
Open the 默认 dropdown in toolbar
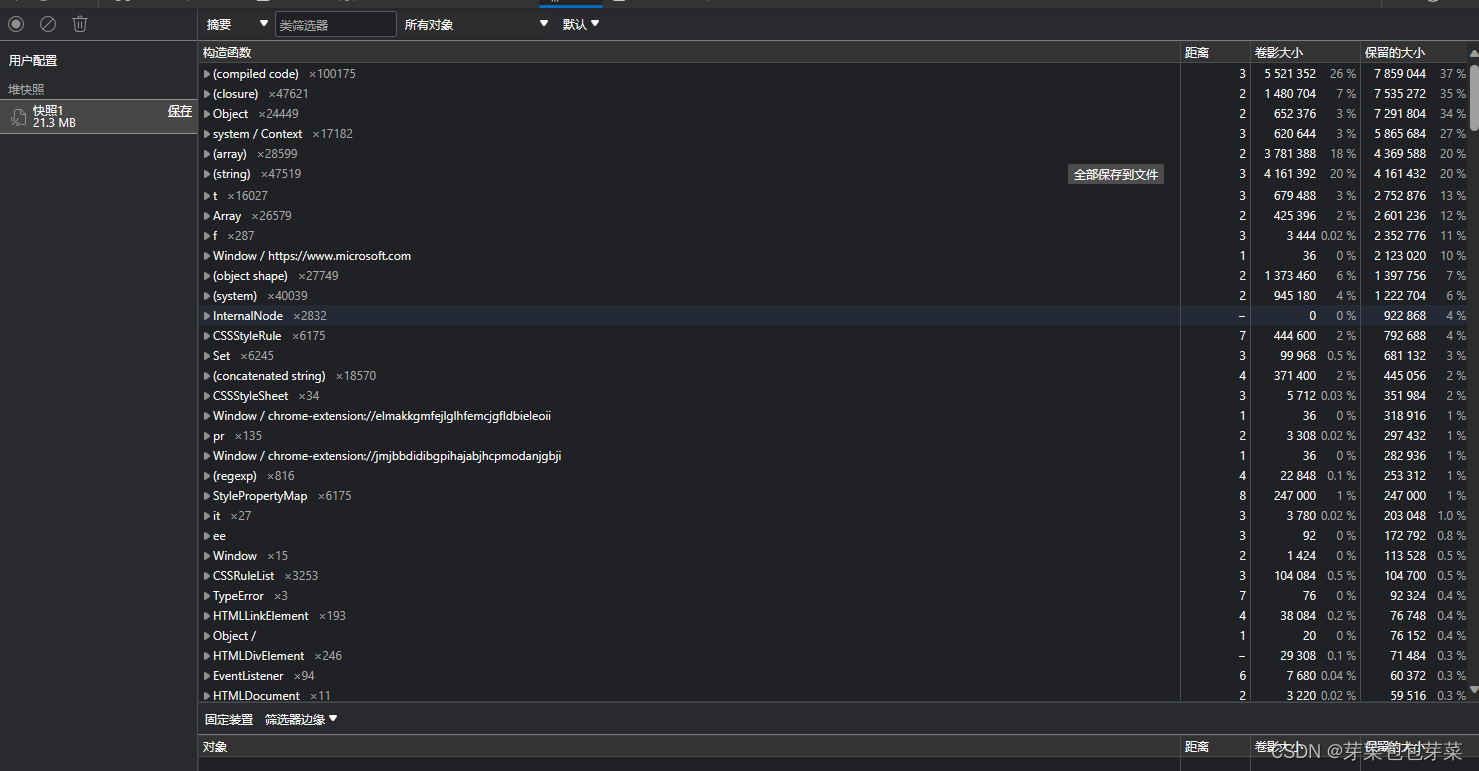point(581,24)
